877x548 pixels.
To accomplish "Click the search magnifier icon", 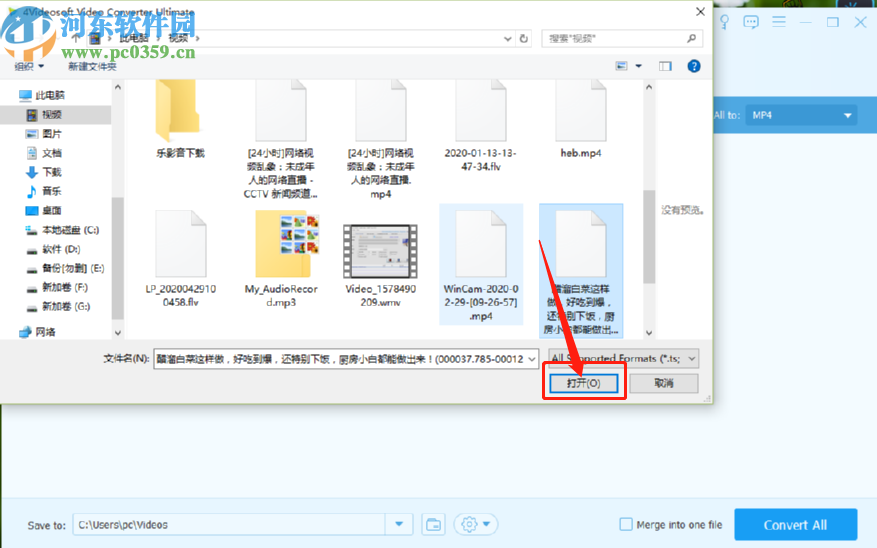I will point(691,39).
